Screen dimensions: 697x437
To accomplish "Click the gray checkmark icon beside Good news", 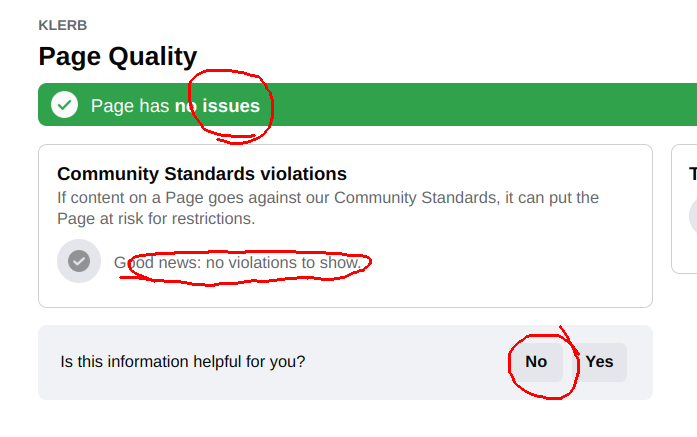I will click(79, 261).
